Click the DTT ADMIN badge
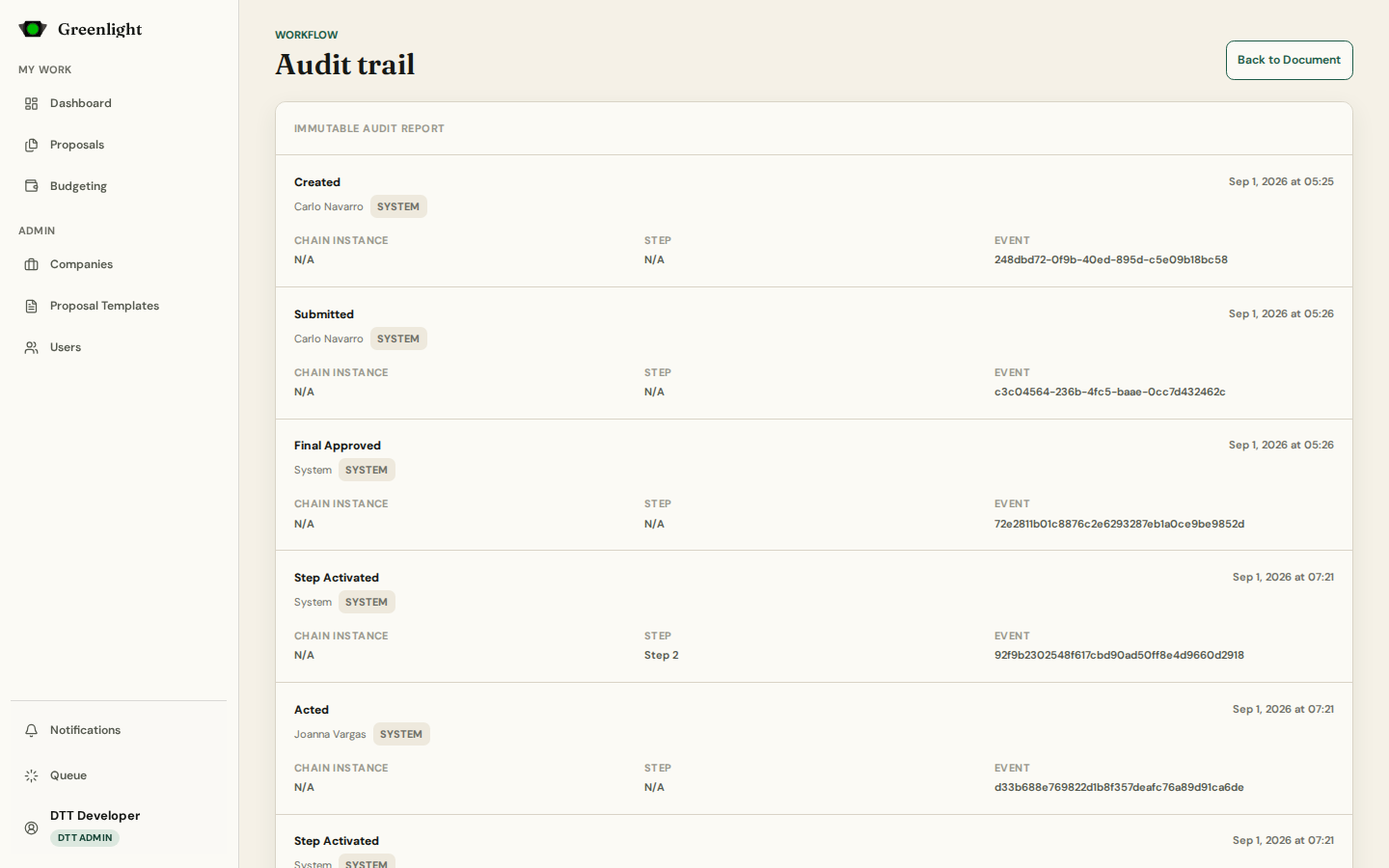The height and width of the screenshot is (868, 1389). pyautogui.click(x=85, y=838)
